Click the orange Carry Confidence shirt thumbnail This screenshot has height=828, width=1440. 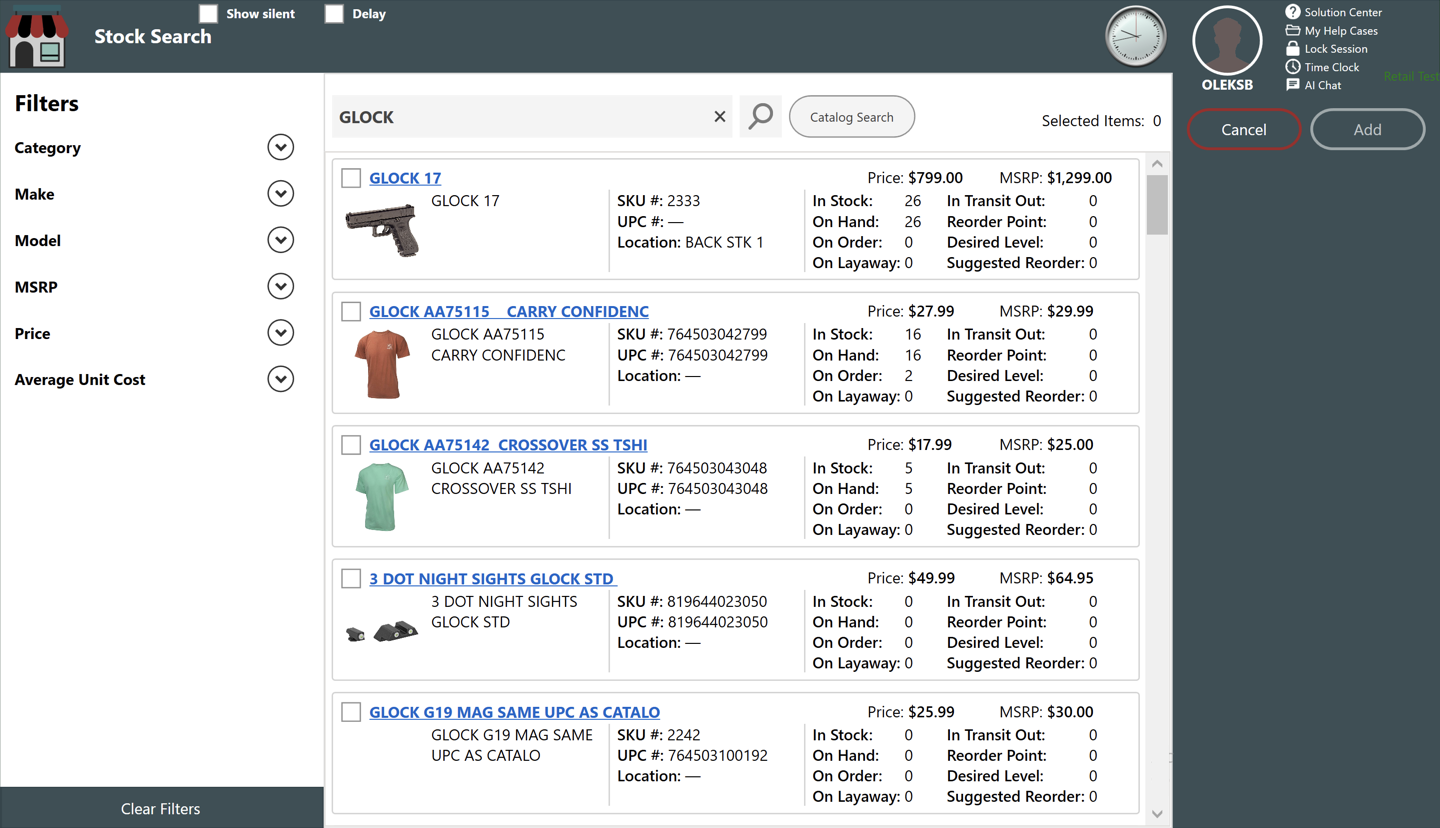[382, 364]
